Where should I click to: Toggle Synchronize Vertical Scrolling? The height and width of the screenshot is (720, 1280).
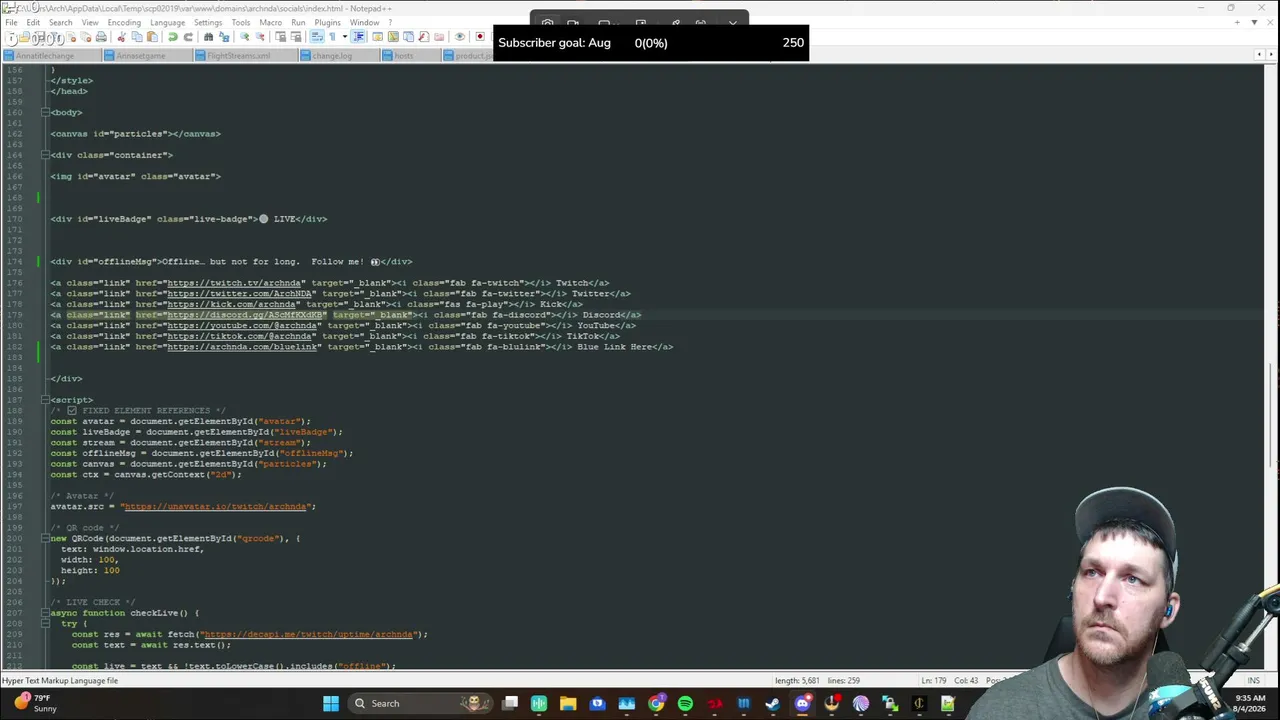tap(280, 37)
